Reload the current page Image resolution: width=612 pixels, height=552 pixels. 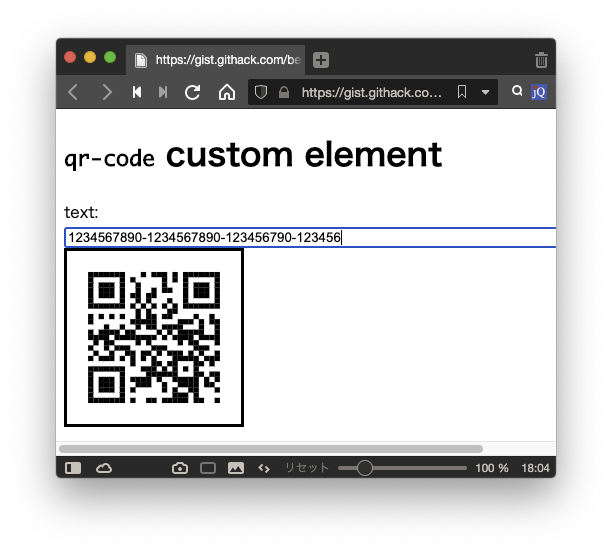[x=193, y=92]
